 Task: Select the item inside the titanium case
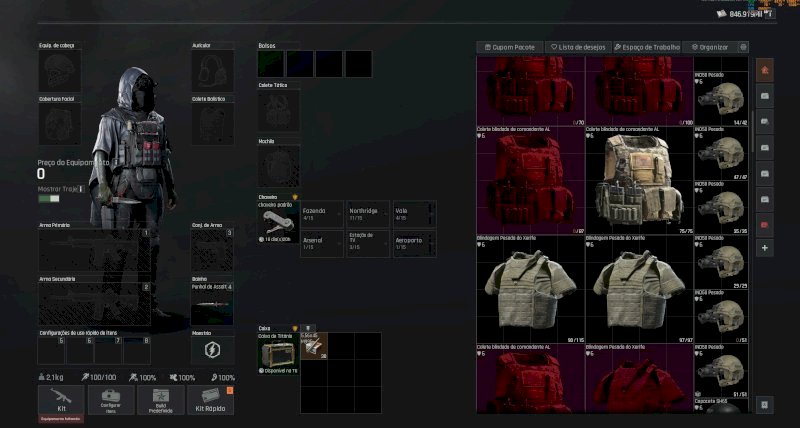tap(314, 346)
